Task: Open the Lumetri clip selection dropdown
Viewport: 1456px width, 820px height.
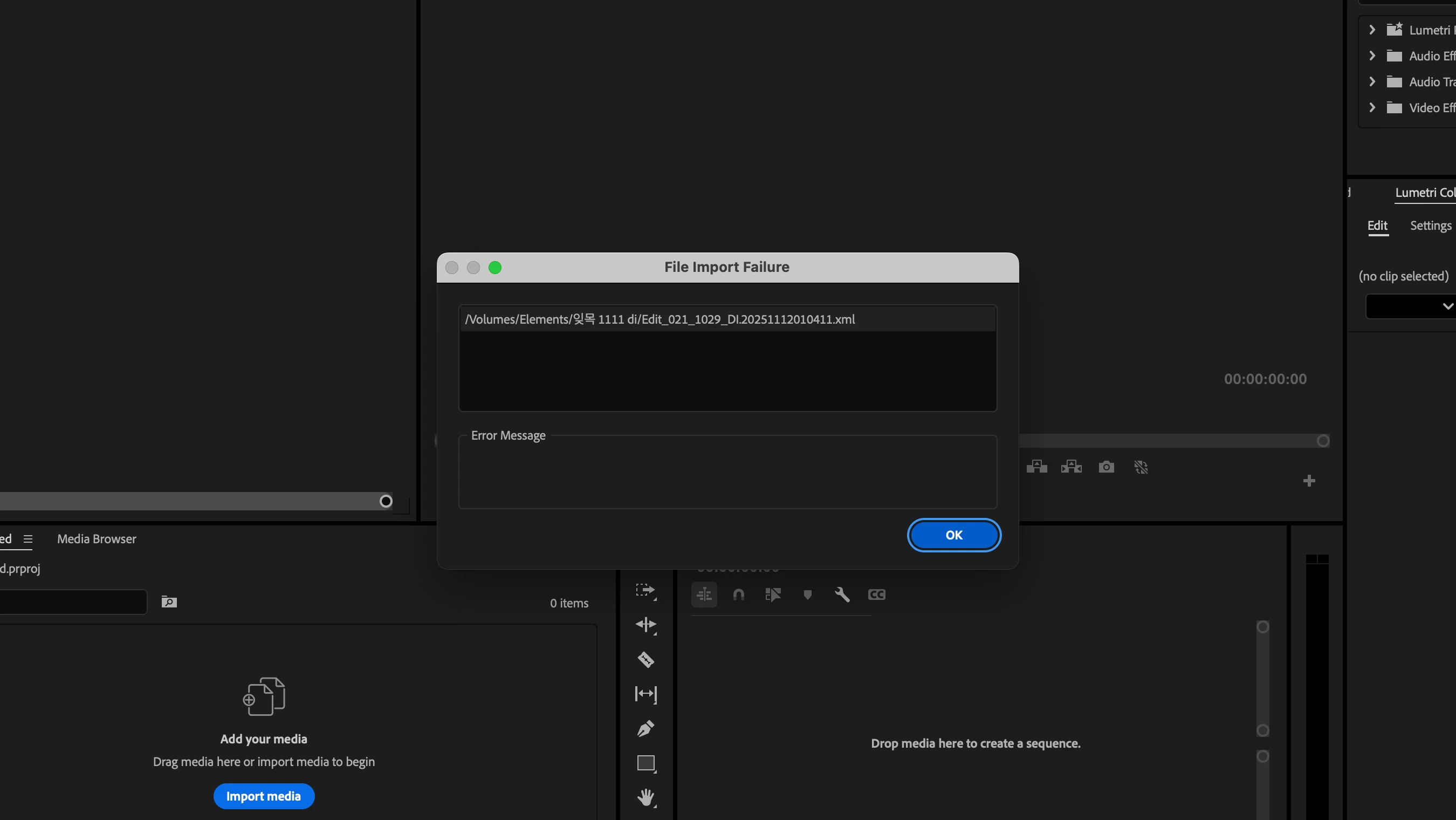Action: 1411,306
